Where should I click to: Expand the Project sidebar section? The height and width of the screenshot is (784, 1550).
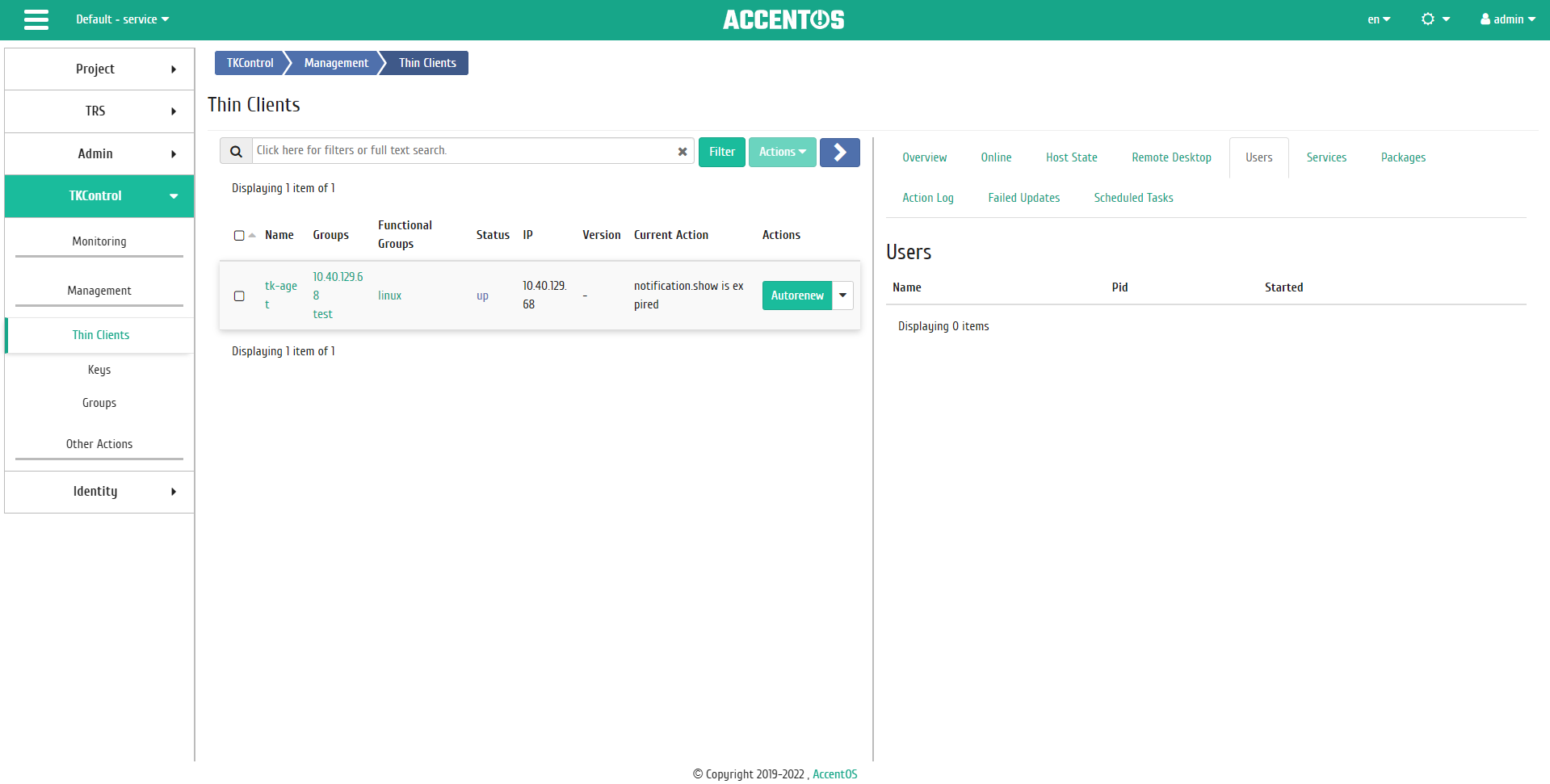pos(99,69)
